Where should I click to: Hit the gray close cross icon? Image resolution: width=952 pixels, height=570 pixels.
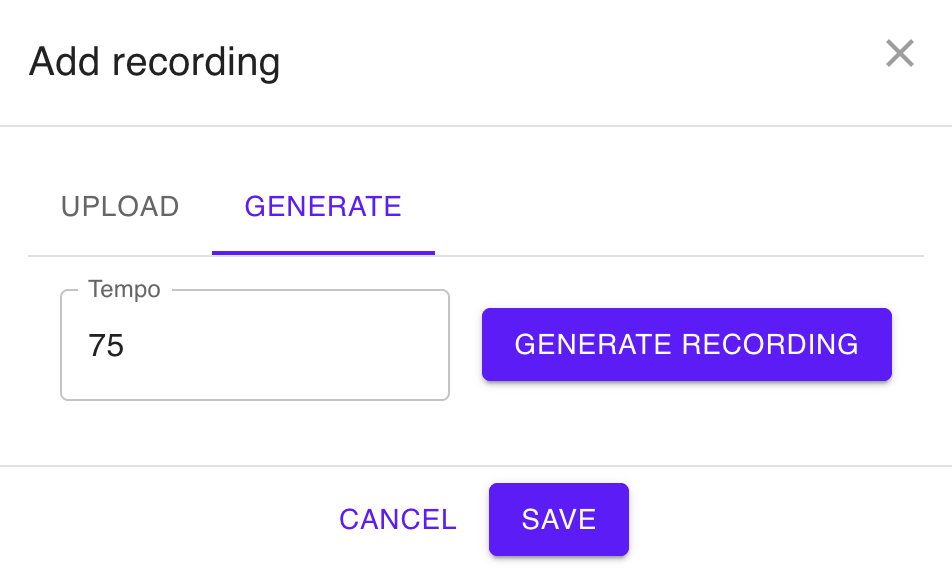click(899, 53)
